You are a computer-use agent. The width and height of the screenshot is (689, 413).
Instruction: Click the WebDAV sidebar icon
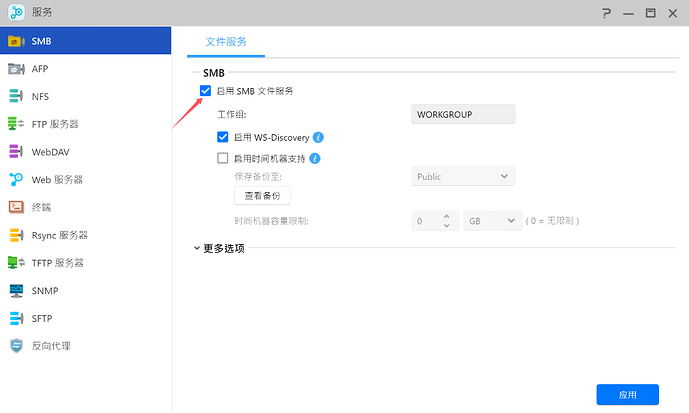pyautogui.click(x=16, y=152)
